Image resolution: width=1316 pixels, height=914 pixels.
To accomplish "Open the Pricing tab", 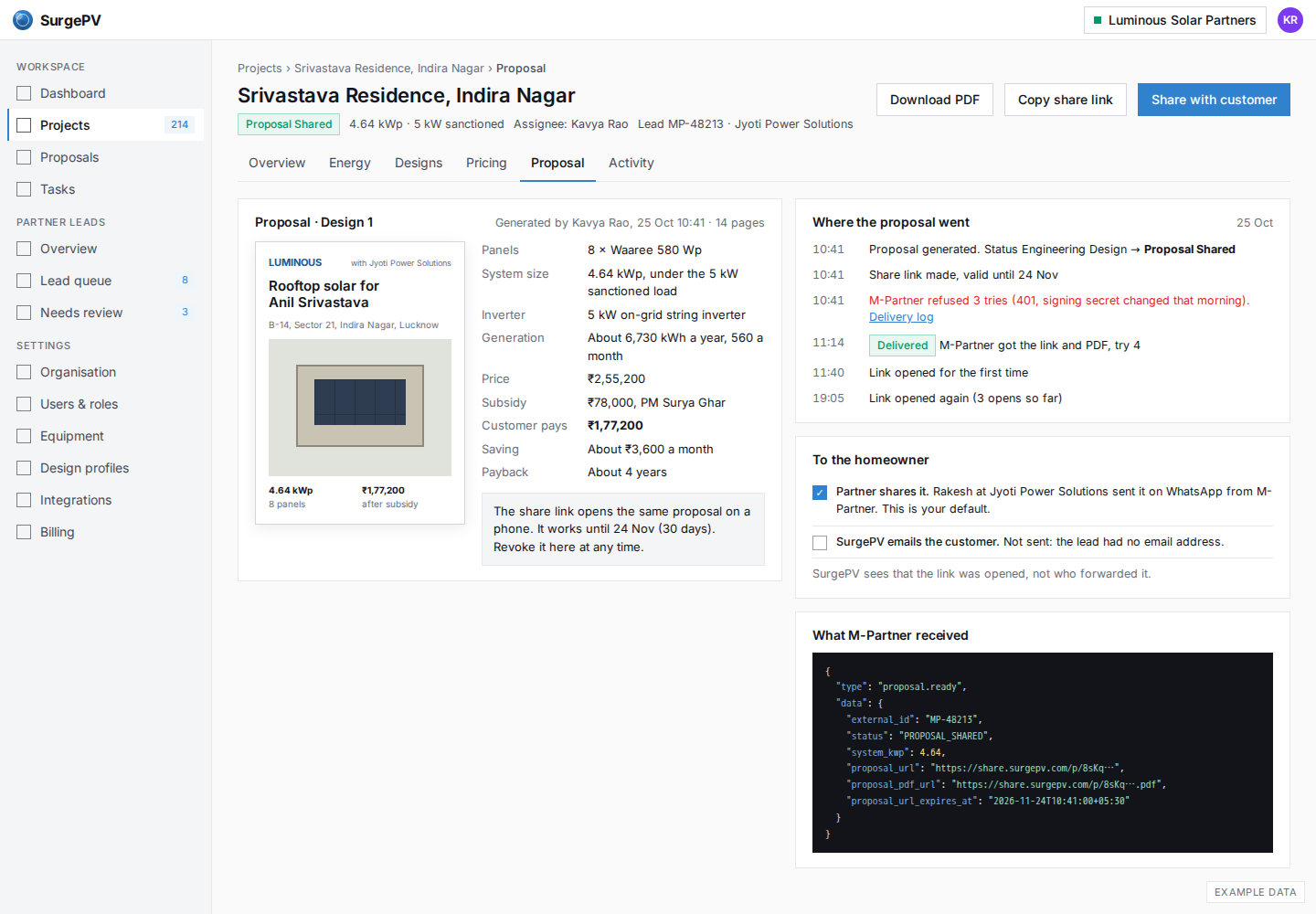I will 486,163.
